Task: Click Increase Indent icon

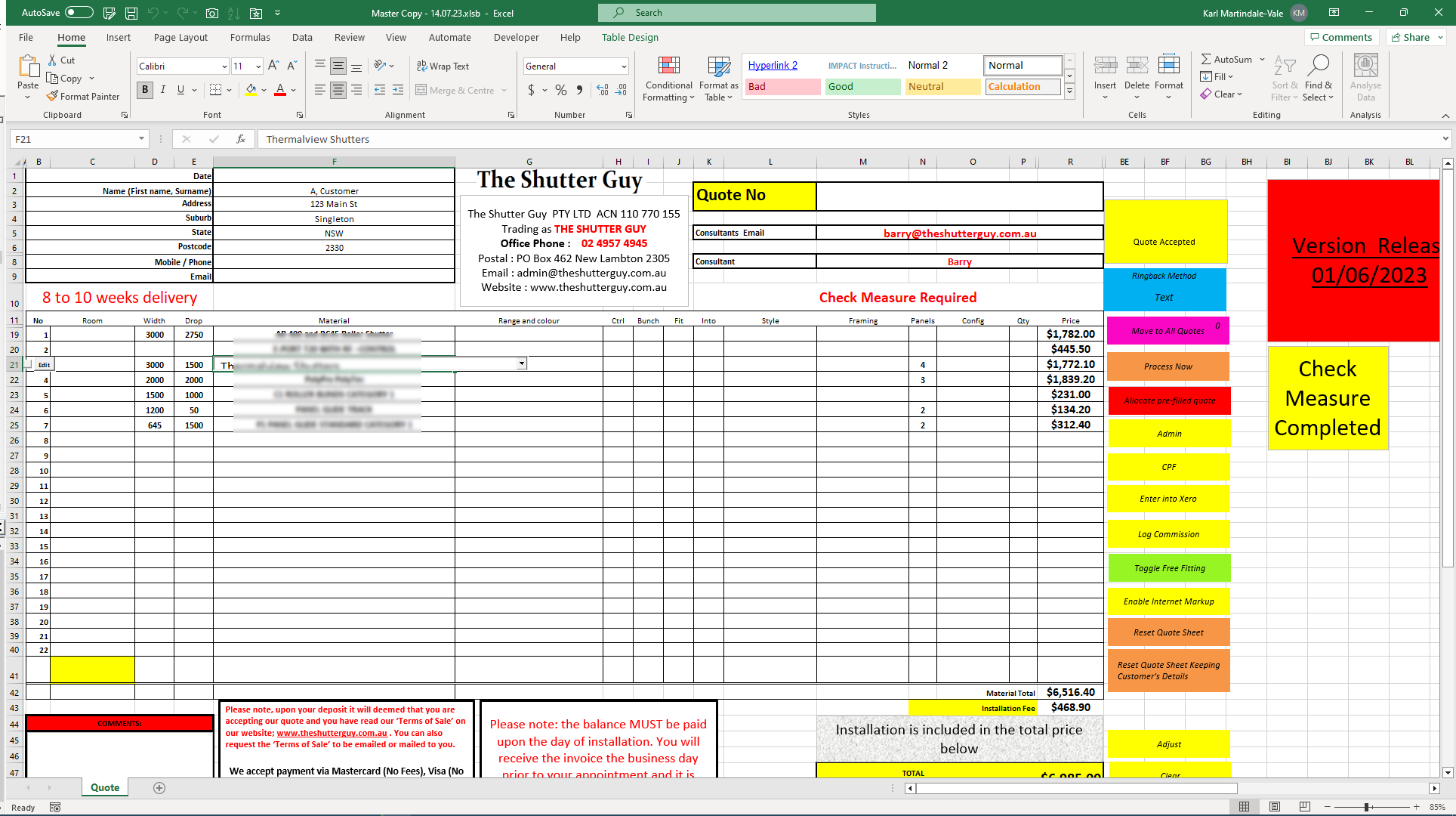Action: pos(398,90)
